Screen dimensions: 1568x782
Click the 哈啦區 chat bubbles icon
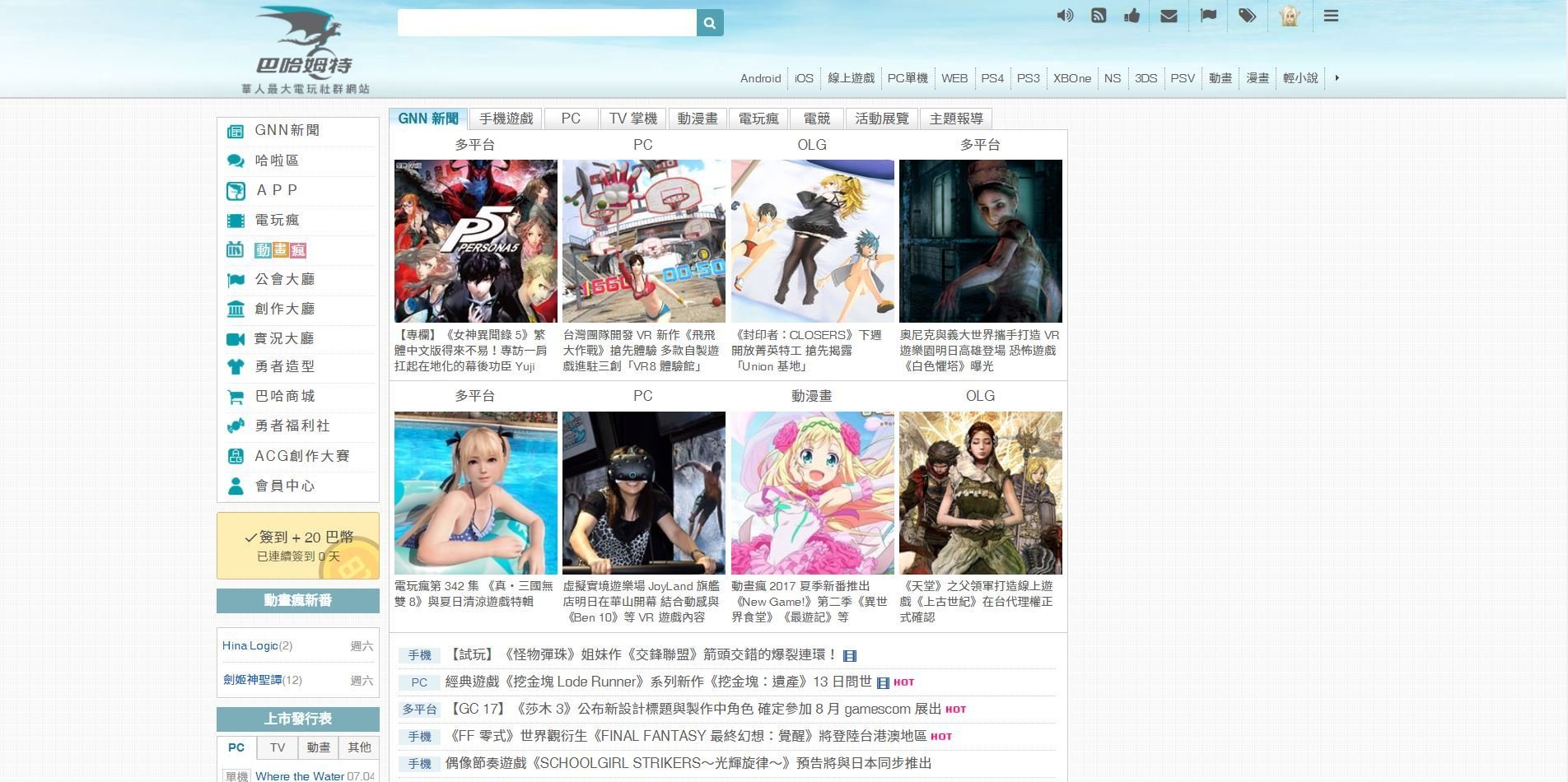pyautogui.click(x=236, y=161)
